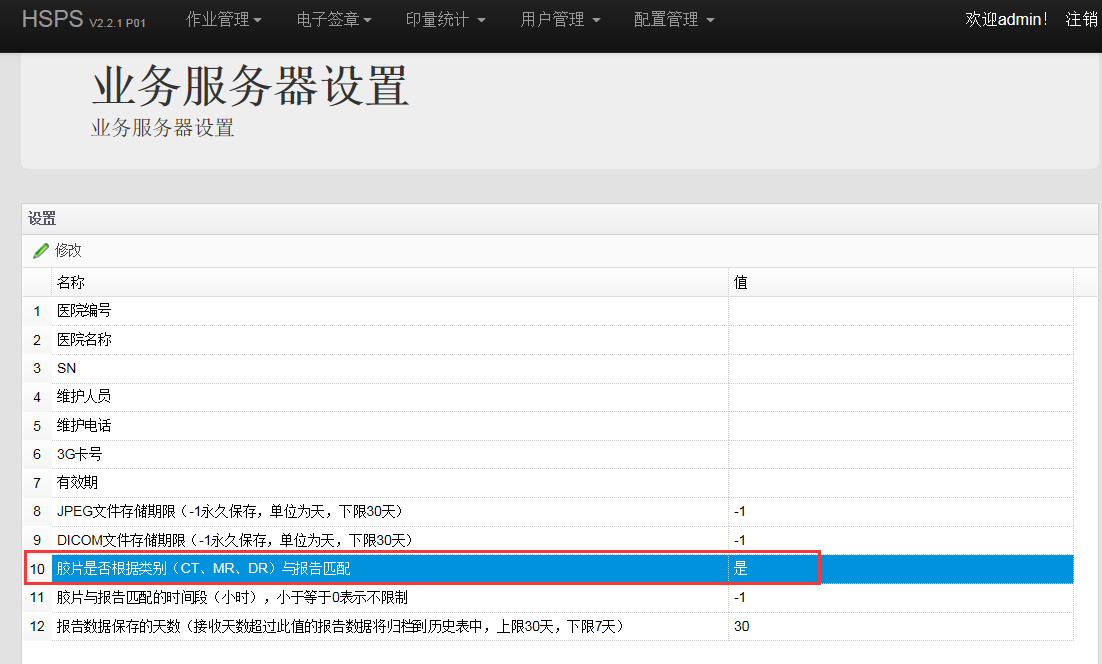
Task: Open the 印量统计 dropdown
Action: pyautogui.click(x=445, y=20)
